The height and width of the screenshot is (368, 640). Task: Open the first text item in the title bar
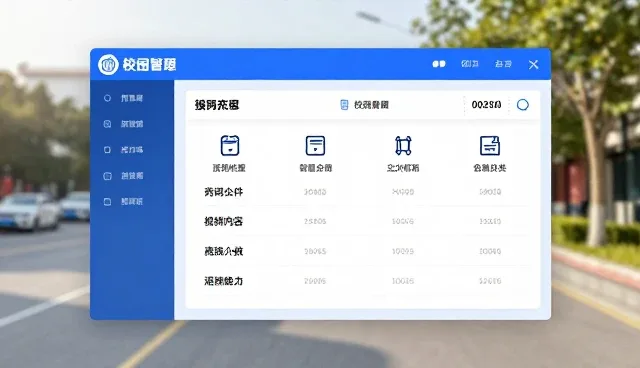[x=470, y=64]
